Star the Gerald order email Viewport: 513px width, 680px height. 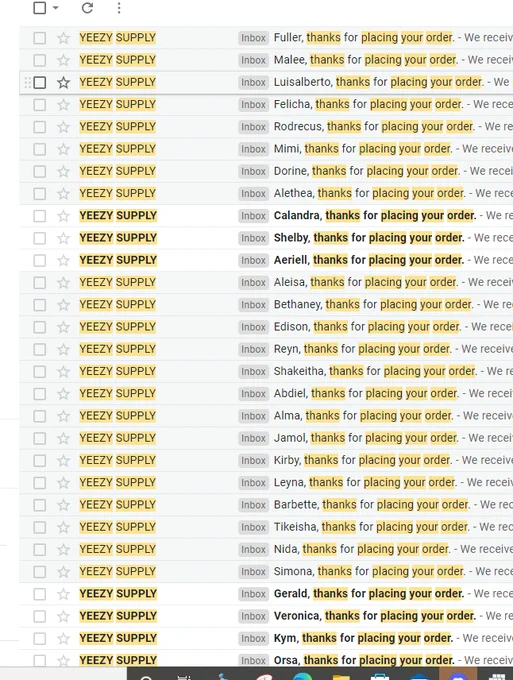click(63, 594)
